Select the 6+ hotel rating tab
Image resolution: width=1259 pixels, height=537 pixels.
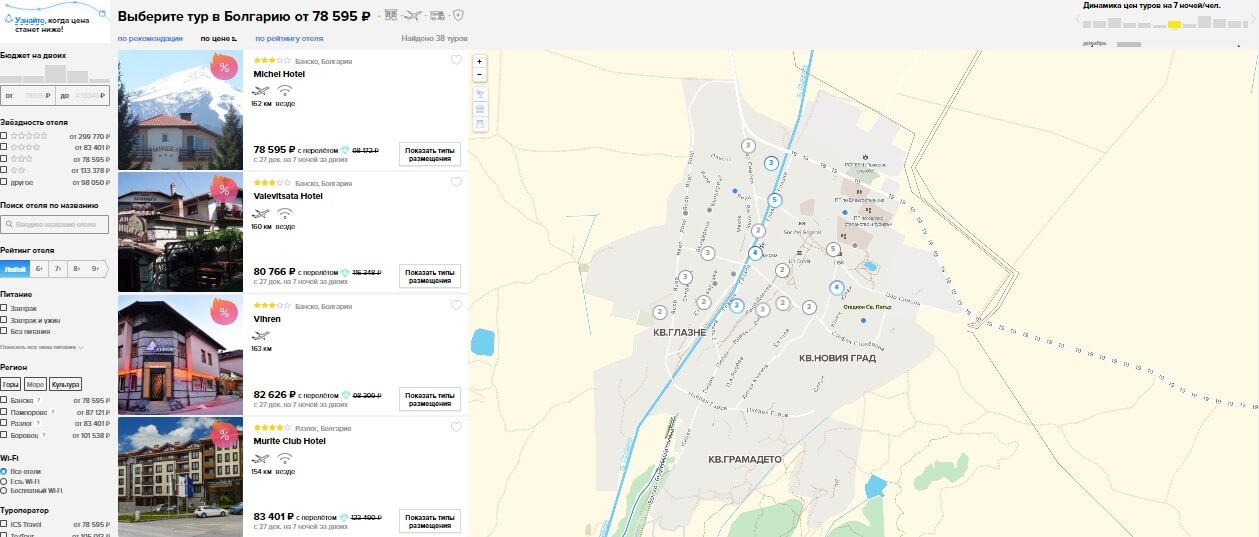[x=39, y=269]
